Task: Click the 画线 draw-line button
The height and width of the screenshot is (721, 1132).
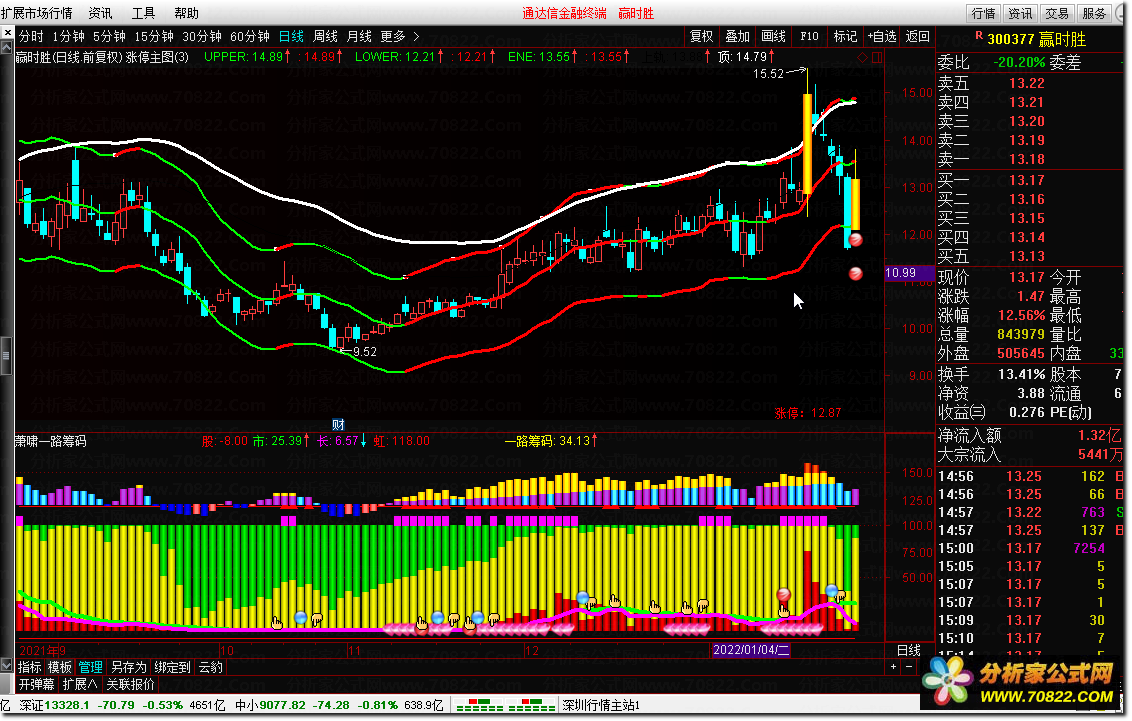Action: pyautogui.click(x=773, y=36)
